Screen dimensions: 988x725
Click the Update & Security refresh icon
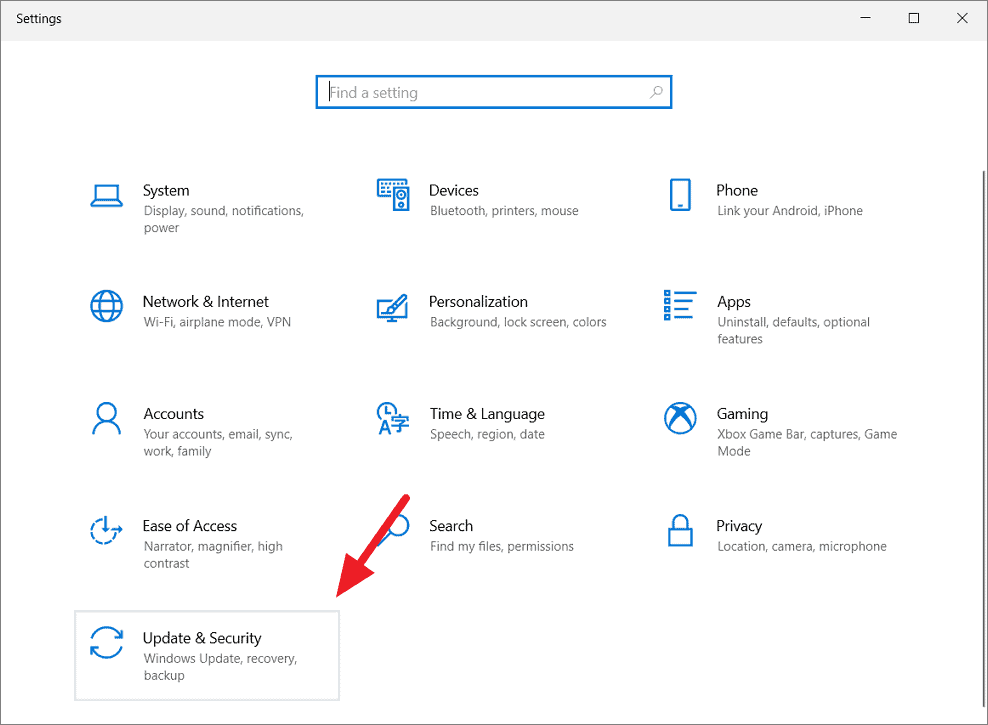[x=107, y=643]
